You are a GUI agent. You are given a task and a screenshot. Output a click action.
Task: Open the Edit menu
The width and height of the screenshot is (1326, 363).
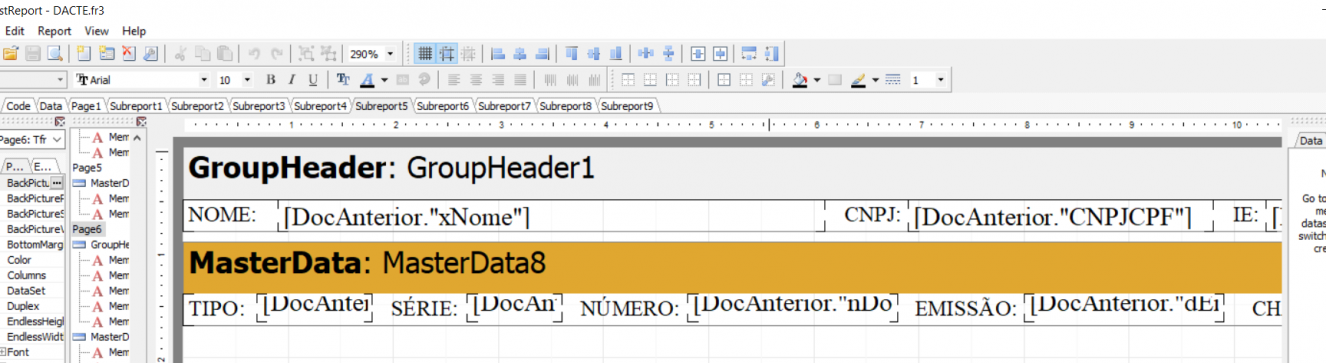pyautogui.click(x=14, y=31)
